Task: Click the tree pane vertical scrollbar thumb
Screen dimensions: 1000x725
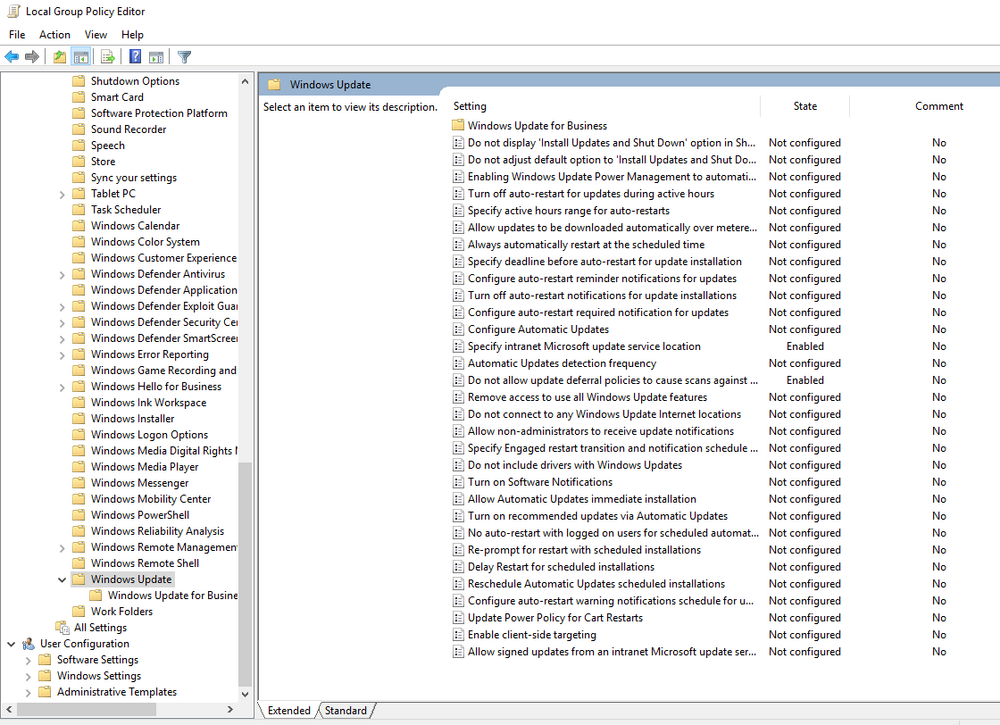Action: [x=245, y=573]
